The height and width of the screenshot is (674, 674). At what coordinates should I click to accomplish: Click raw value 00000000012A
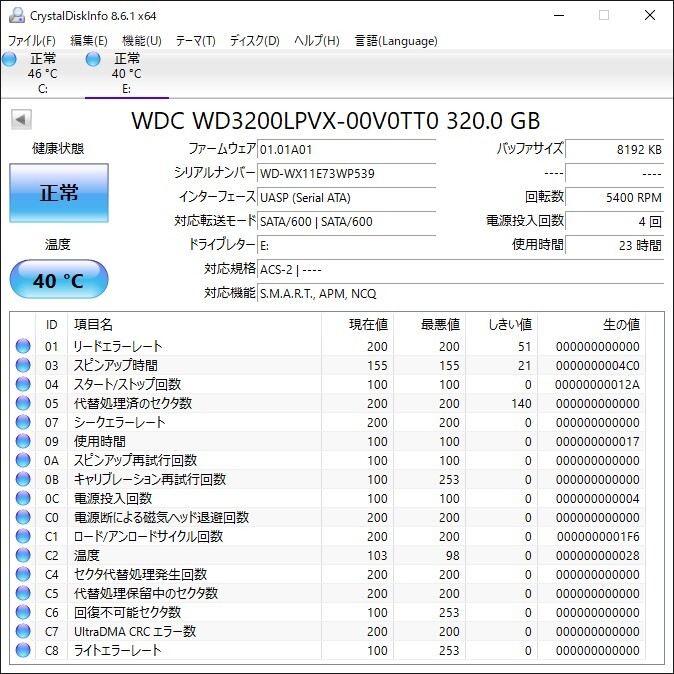[x=597, y=384]
